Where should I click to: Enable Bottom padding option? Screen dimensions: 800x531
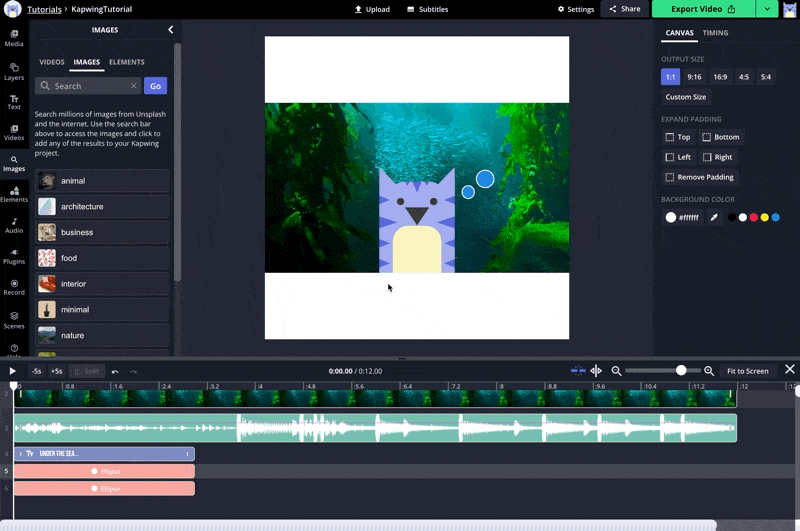pos(720,137)
